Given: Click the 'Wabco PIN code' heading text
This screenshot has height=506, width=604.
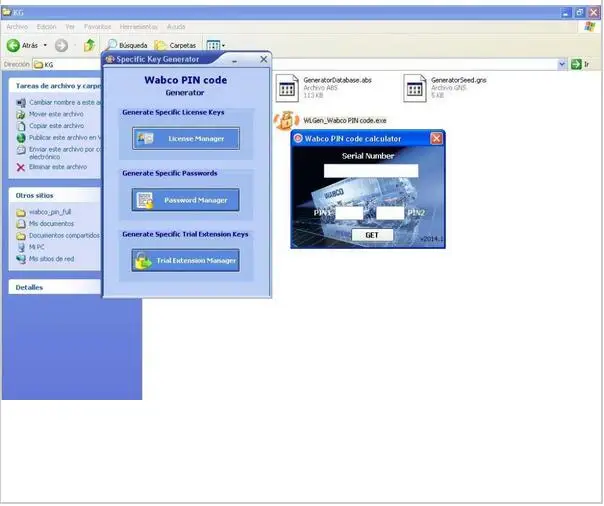Looking at the screenshot, I should (x=186, y=80).
